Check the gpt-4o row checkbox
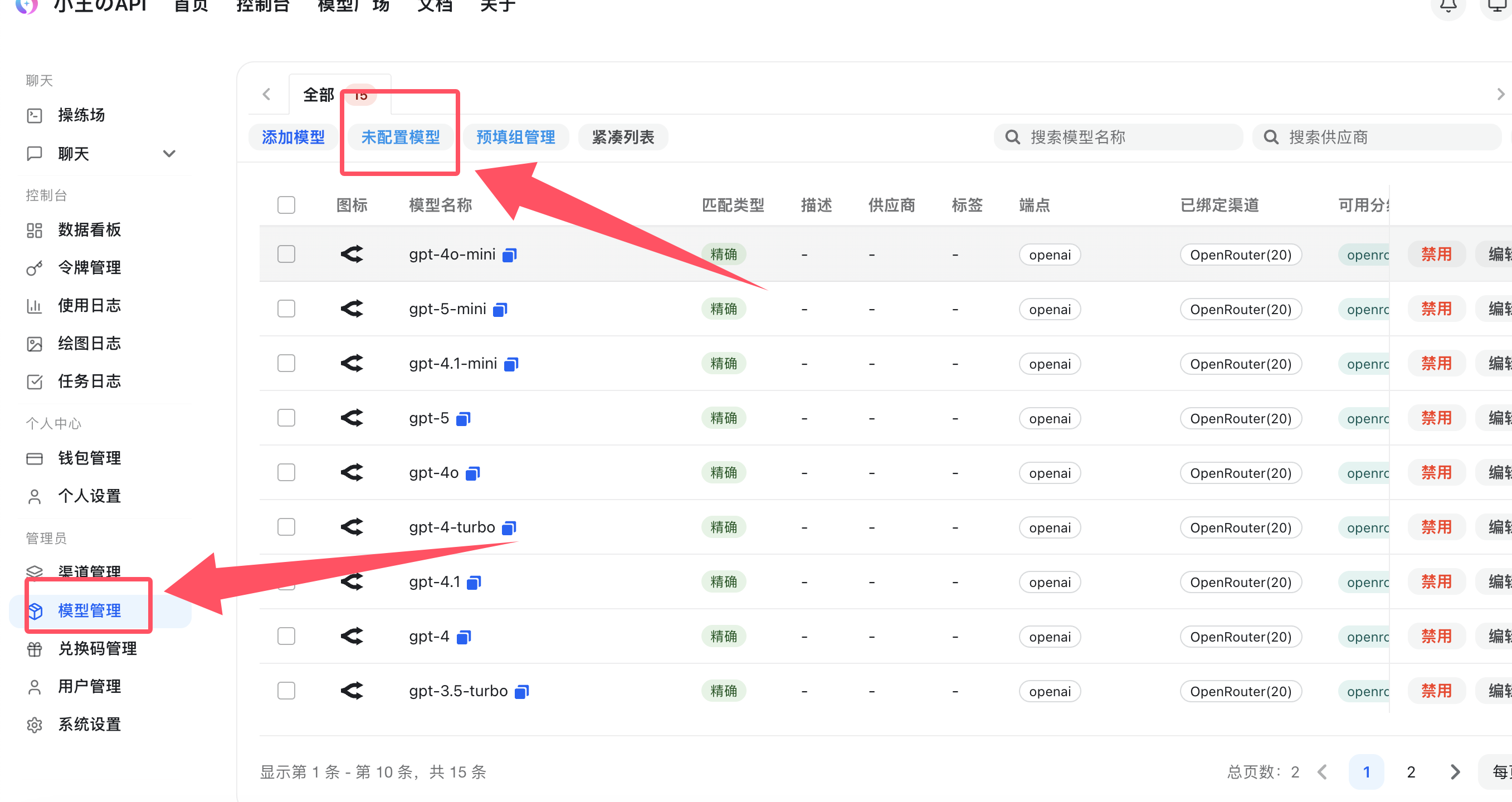Image resolution: width=1512 pixels, height=802 pixels. (x=286, y=472)
